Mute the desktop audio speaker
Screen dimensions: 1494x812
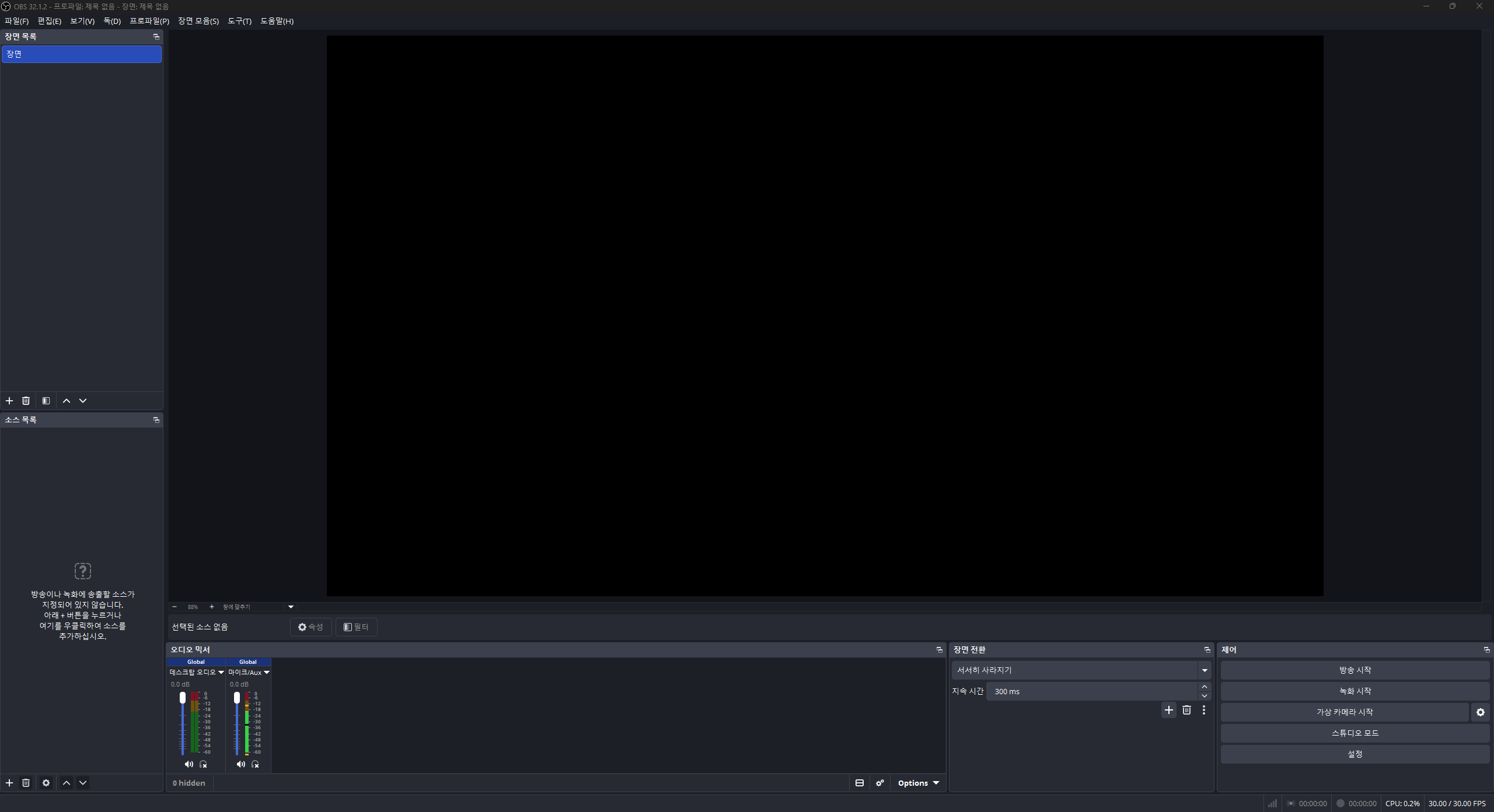(x=189, y=764)
